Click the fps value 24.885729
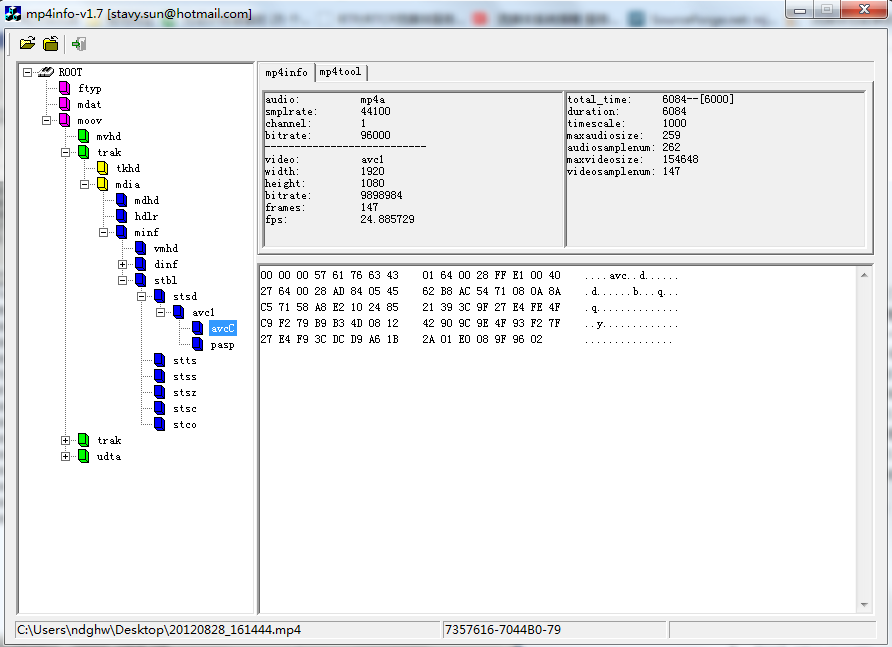Viewport: 892px width, 647px height. [387, 219]
